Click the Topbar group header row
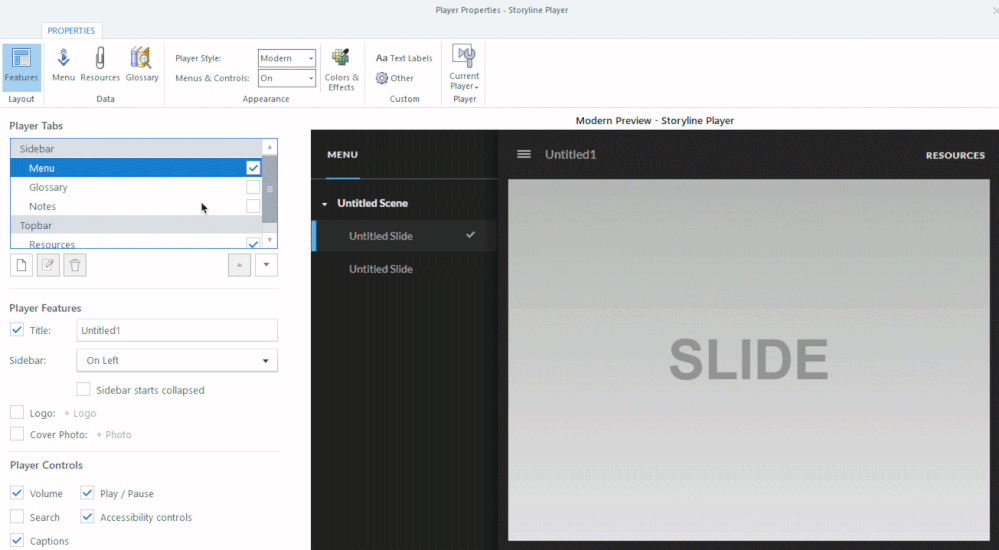This screenshot has width=999, height=550. (x=136, y=225)
